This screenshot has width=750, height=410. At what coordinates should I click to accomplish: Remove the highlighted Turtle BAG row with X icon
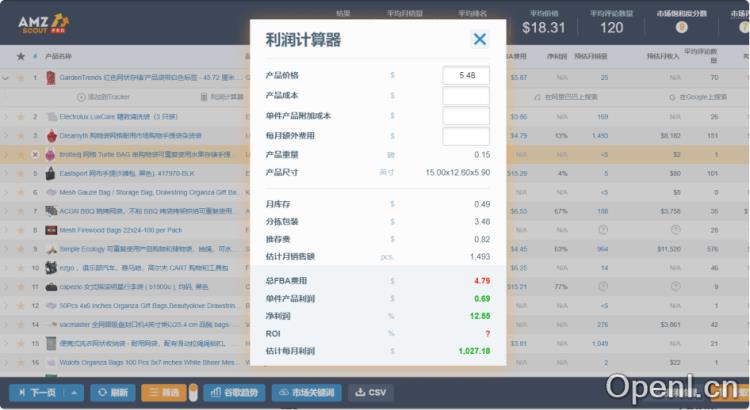pos(35,154)
